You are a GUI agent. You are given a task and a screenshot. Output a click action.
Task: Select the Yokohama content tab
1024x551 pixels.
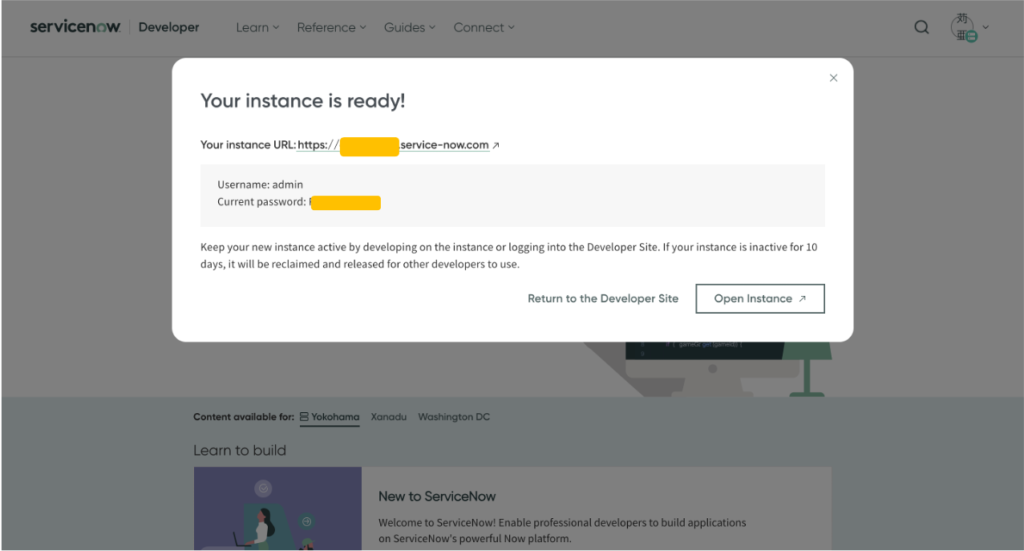click(329, 417)
